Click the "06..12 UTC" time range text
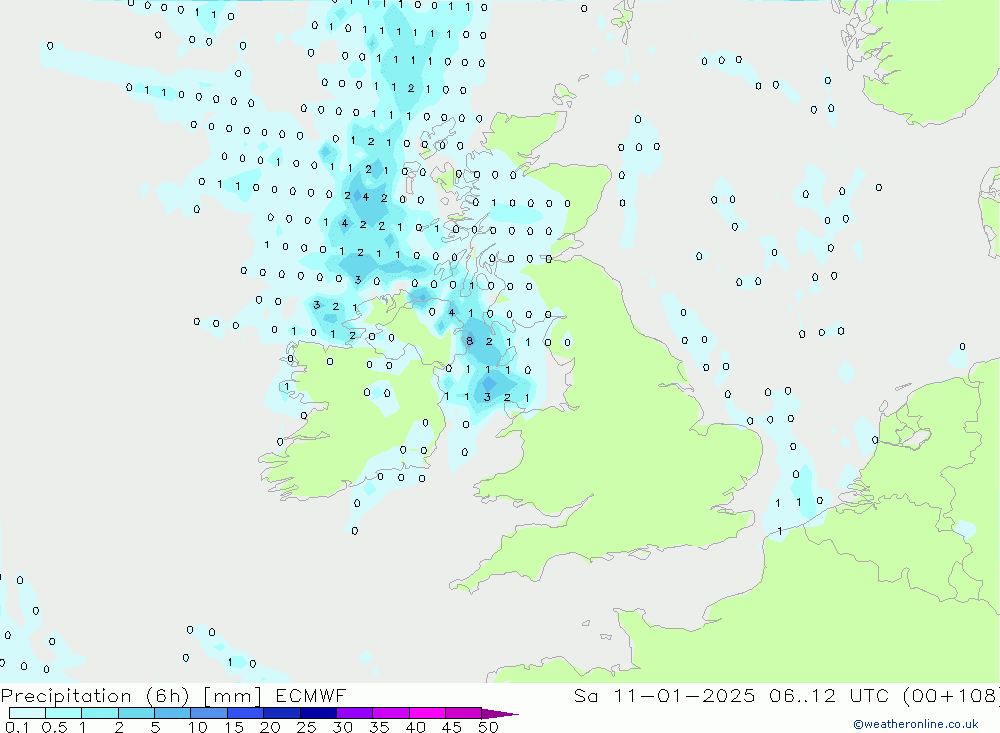Screen dimensions: 1000x733 (829, 695)
